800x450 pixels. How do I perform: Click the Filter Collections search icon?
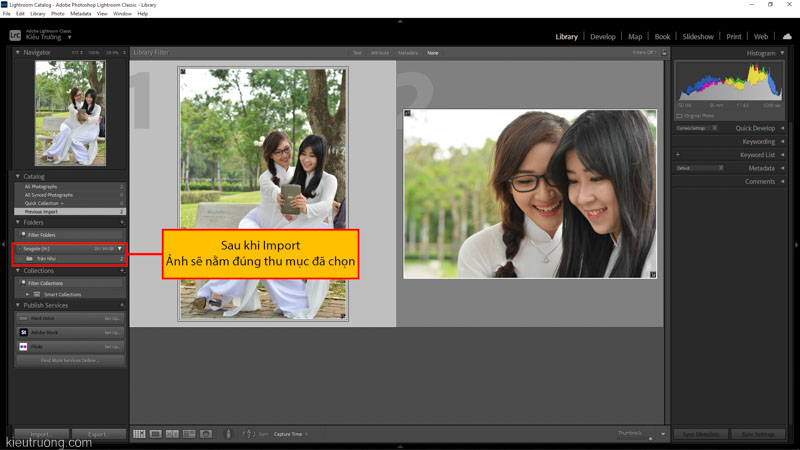click(x=23, y=283)
